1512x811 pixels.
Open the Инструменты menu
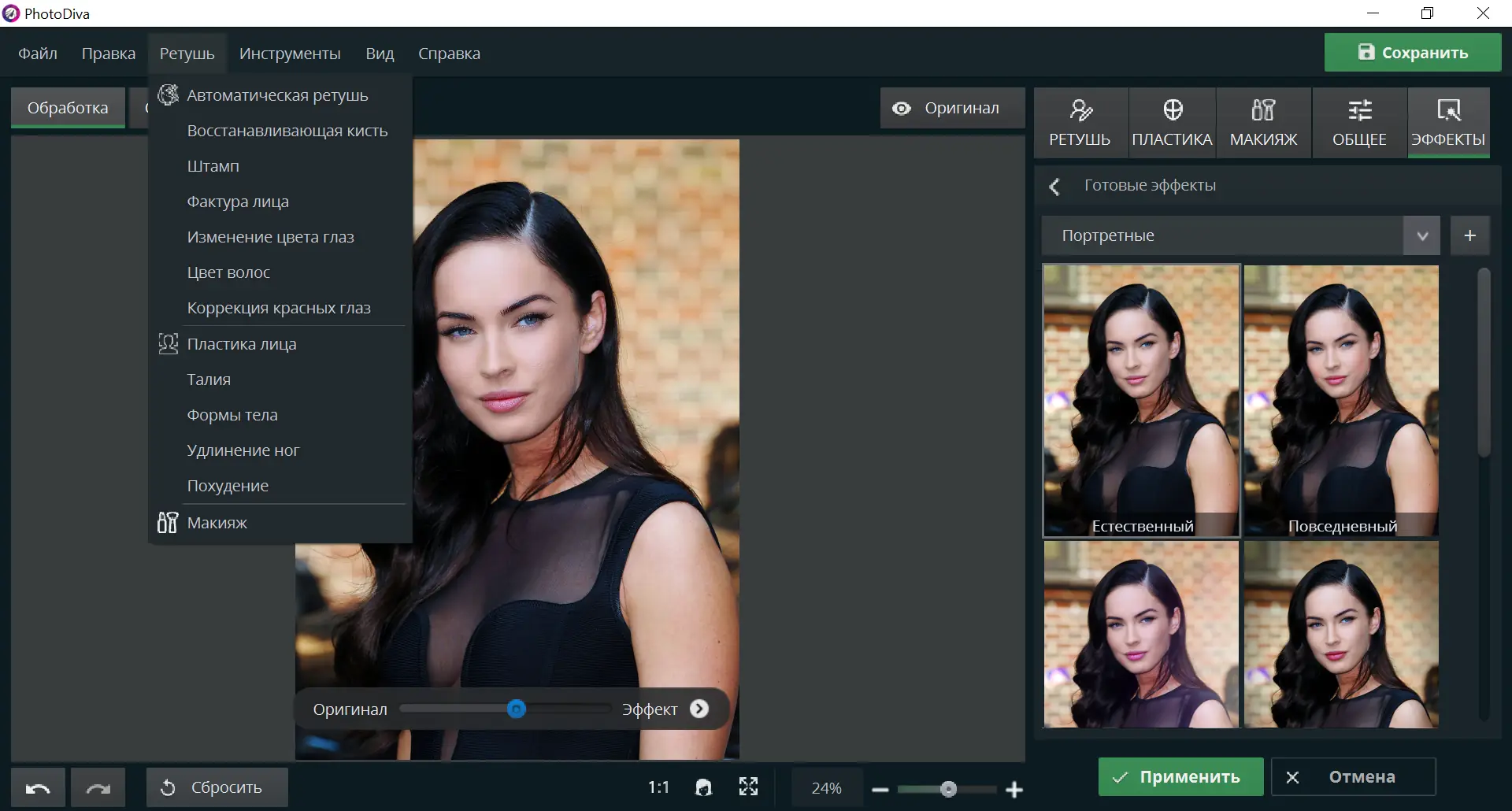[x=290, y=54]
